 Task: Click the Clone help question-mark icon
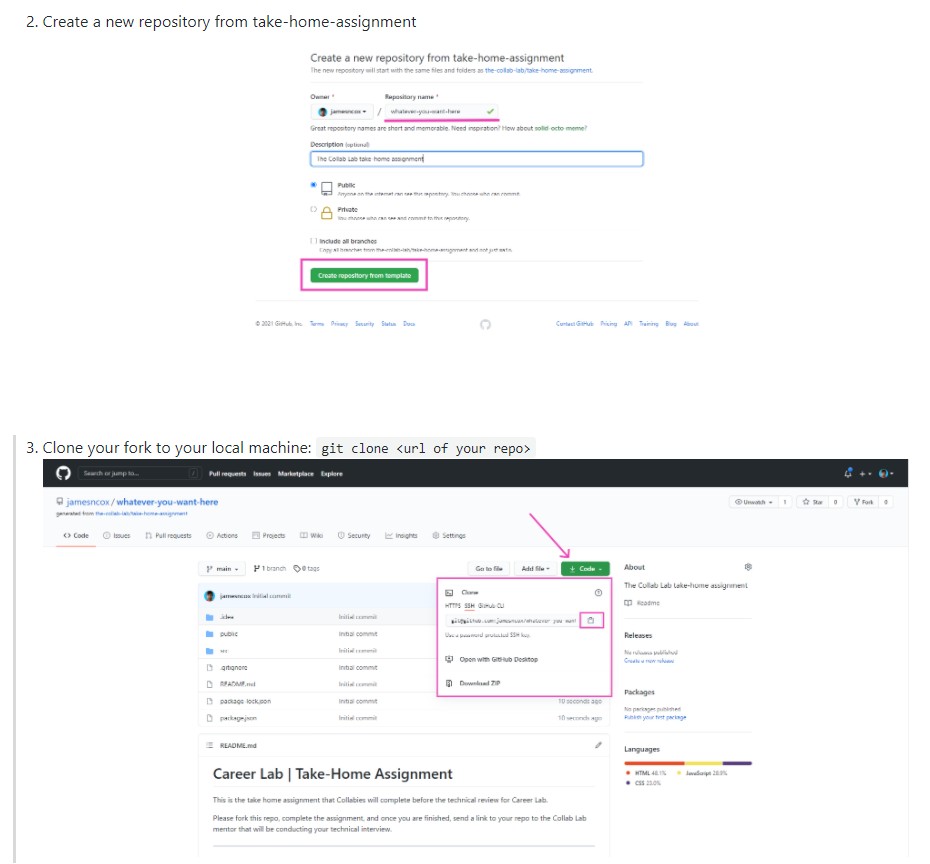pos(598,592)
